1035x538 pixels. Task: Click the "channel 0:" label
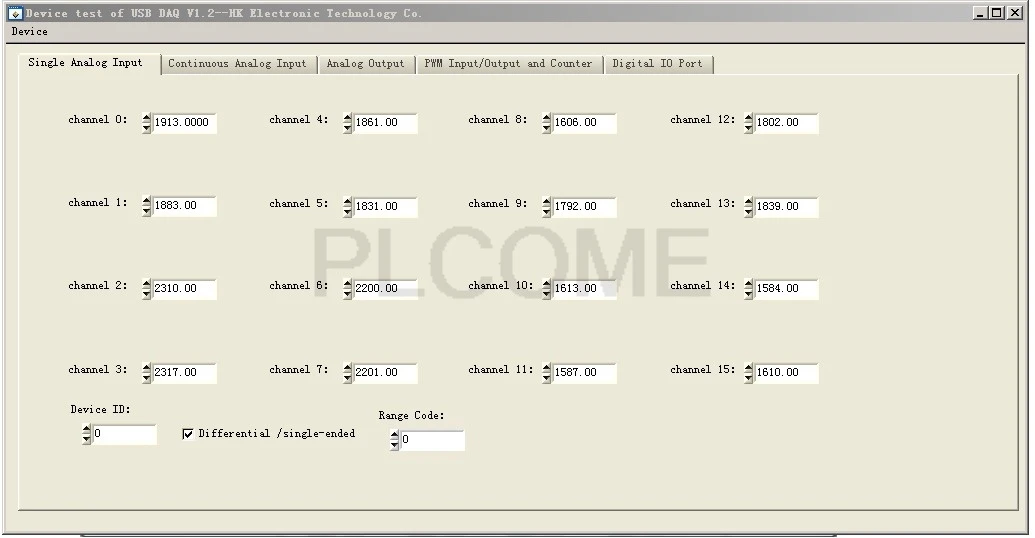[98, 120]
